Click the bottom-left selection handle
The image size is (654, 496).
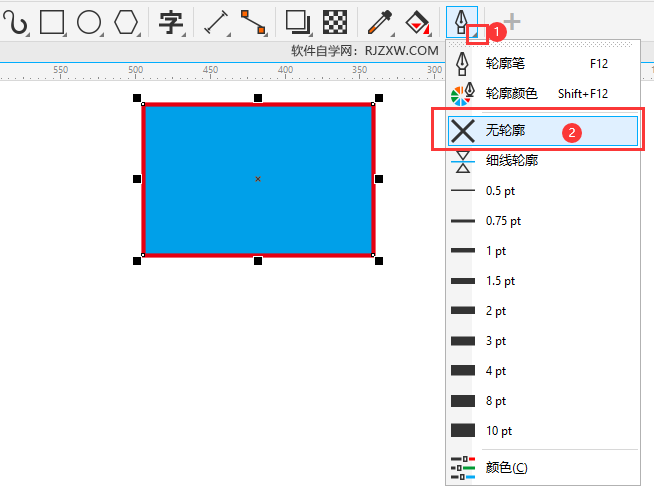pyautogui.click(x=137, y=261)
